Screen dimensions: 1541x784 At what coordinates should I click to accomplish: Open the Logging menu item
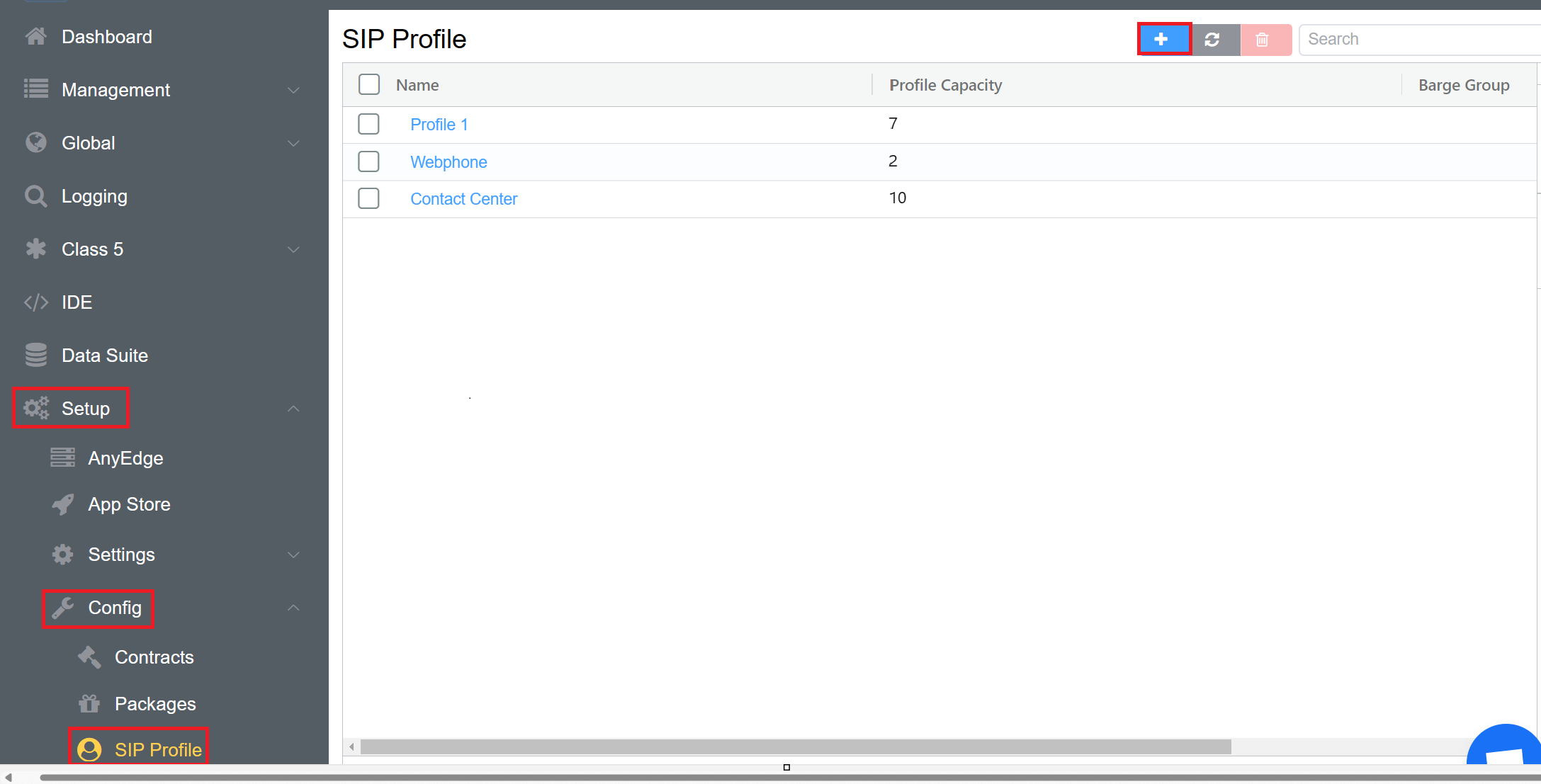94,196
